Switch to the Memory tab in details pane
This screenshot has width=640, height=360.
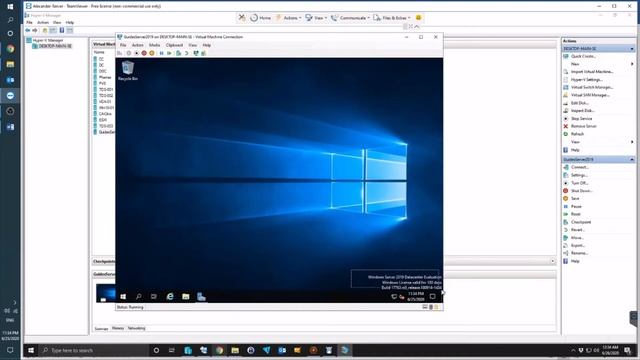point(118,328)
